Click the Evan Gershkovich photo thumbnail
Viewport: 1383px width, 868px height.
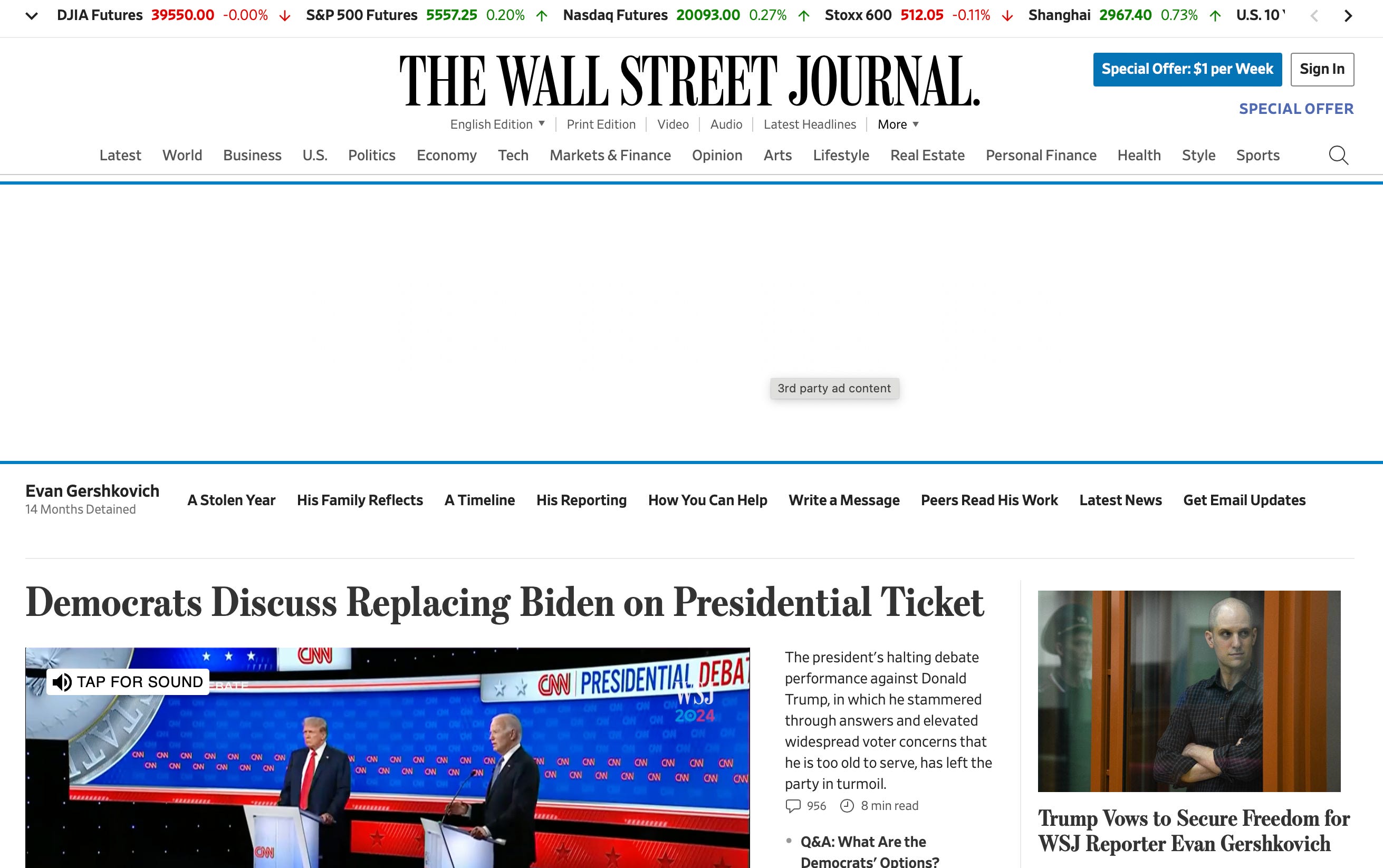(x=1188, y=691)
